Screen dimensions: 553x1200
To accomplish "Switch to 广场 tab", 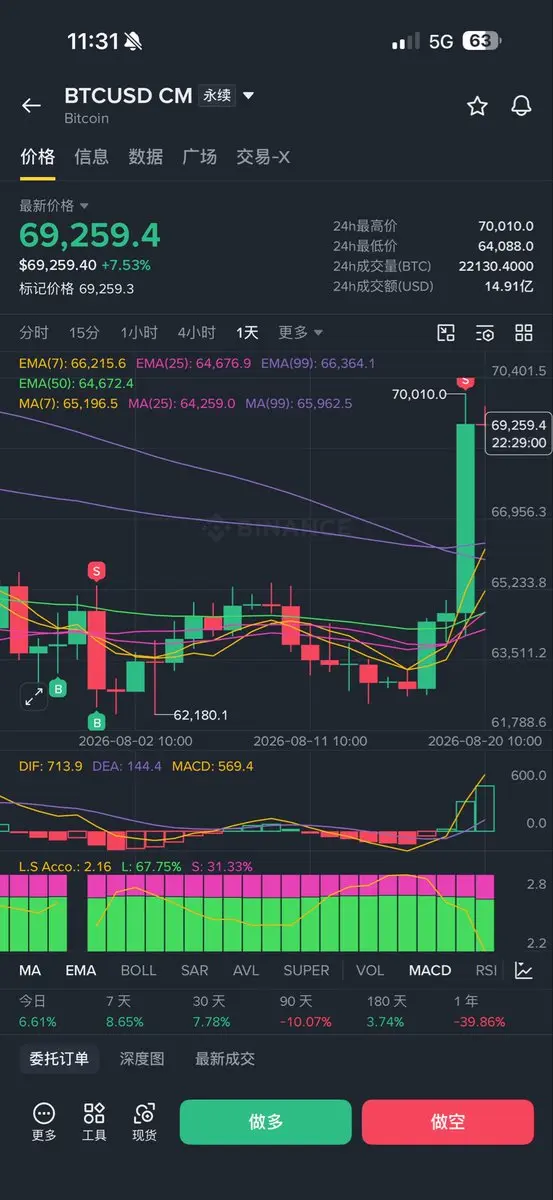I will click(x=200, y=157).
